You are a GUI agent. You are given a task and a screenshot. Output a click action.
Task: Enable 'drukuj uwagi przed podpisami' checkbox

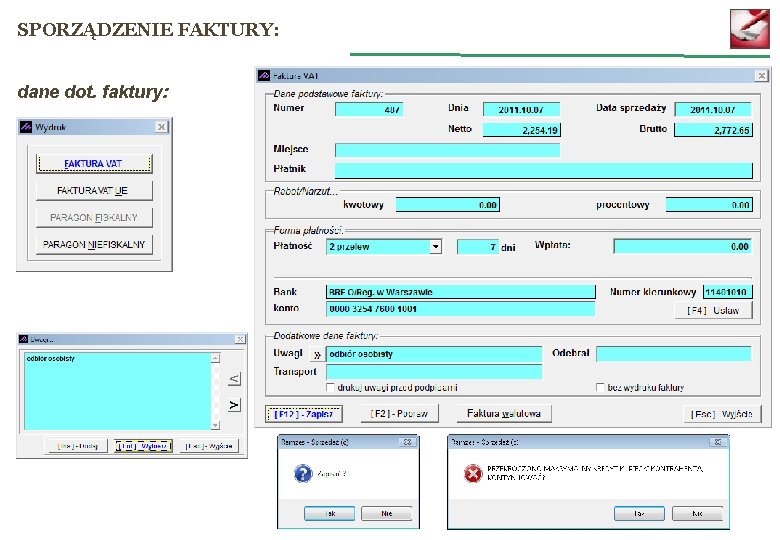pos(330,387)
